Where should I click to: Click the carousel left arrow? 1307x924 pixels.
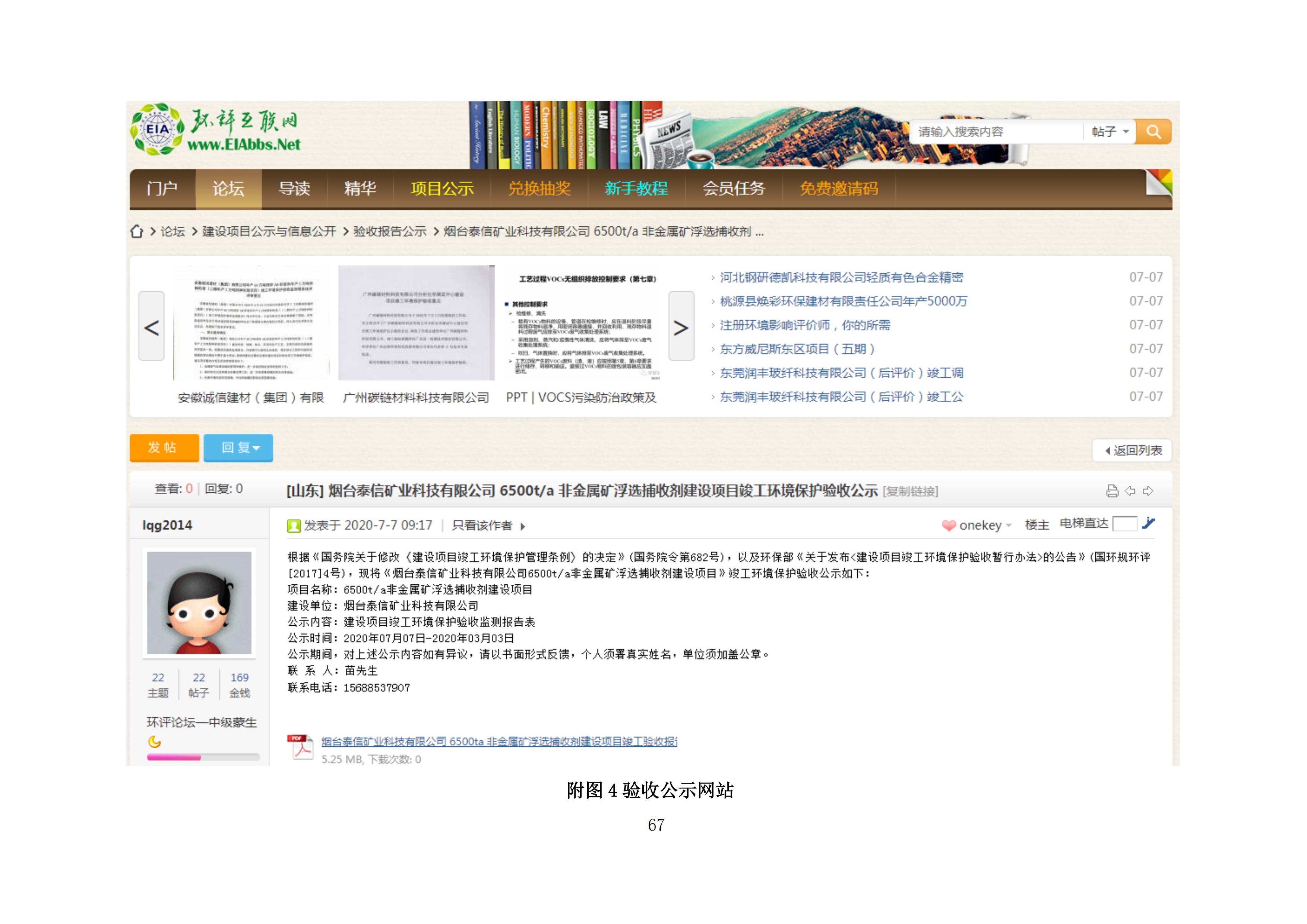point(151,326)
